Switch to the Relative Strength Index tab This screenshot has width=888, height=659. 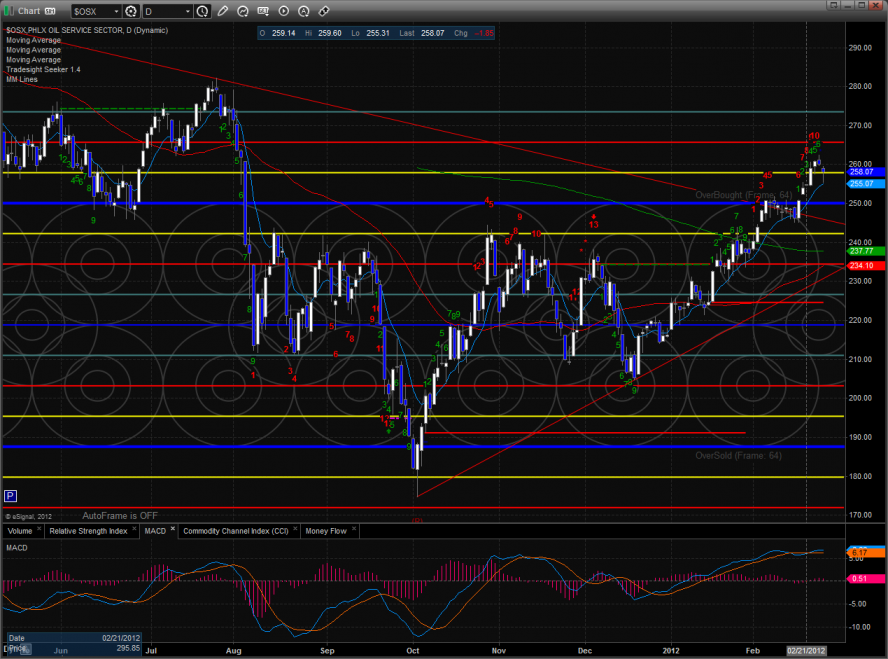(88, 531)
